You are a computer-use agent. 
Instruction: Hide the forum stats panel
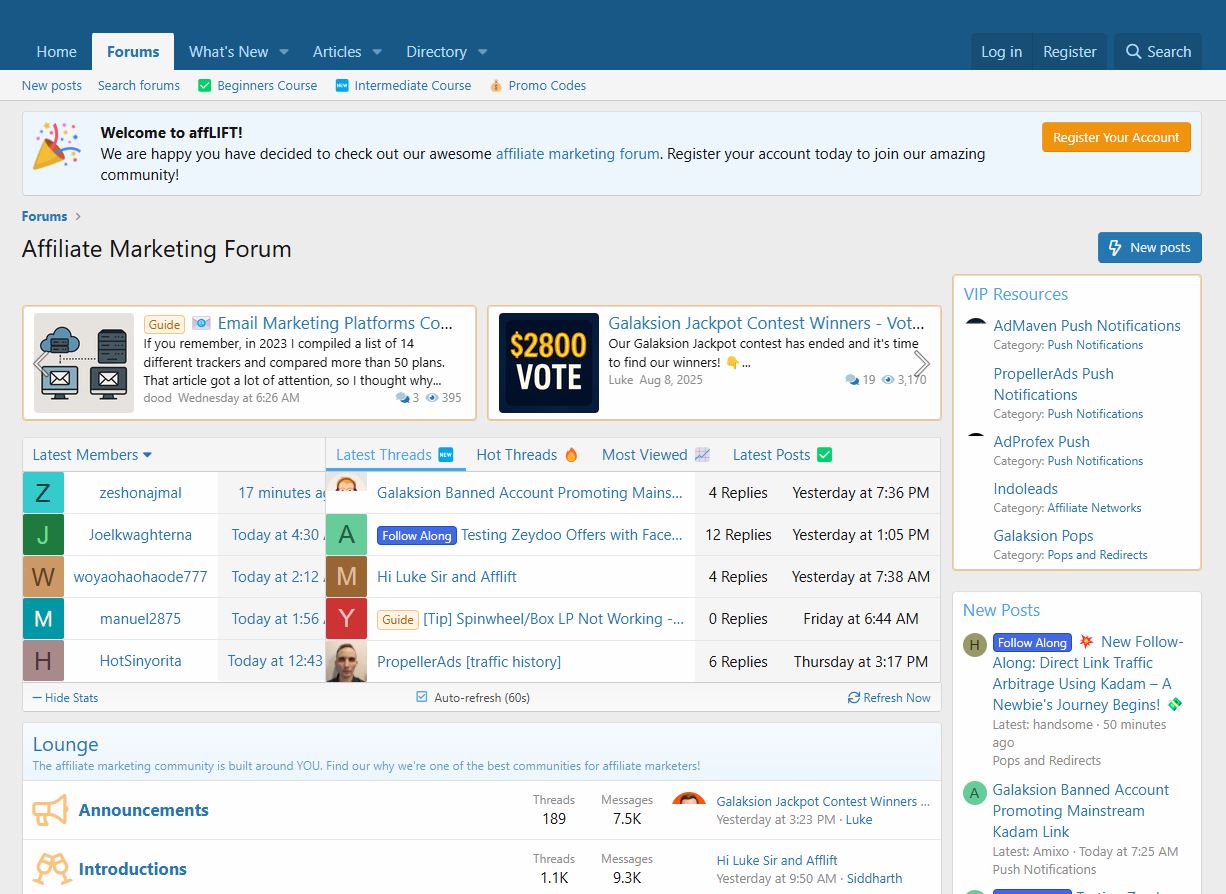tap(65, 698)
